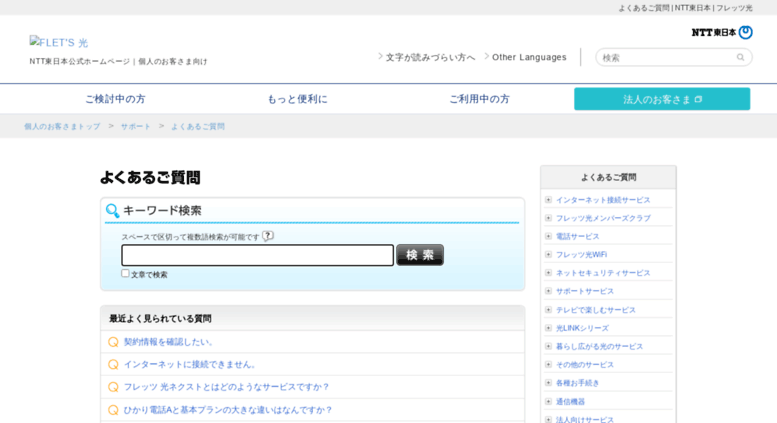777x423 pixels.
Task: Click the NTT東日本 logo
Action: [x=722, y=32]
